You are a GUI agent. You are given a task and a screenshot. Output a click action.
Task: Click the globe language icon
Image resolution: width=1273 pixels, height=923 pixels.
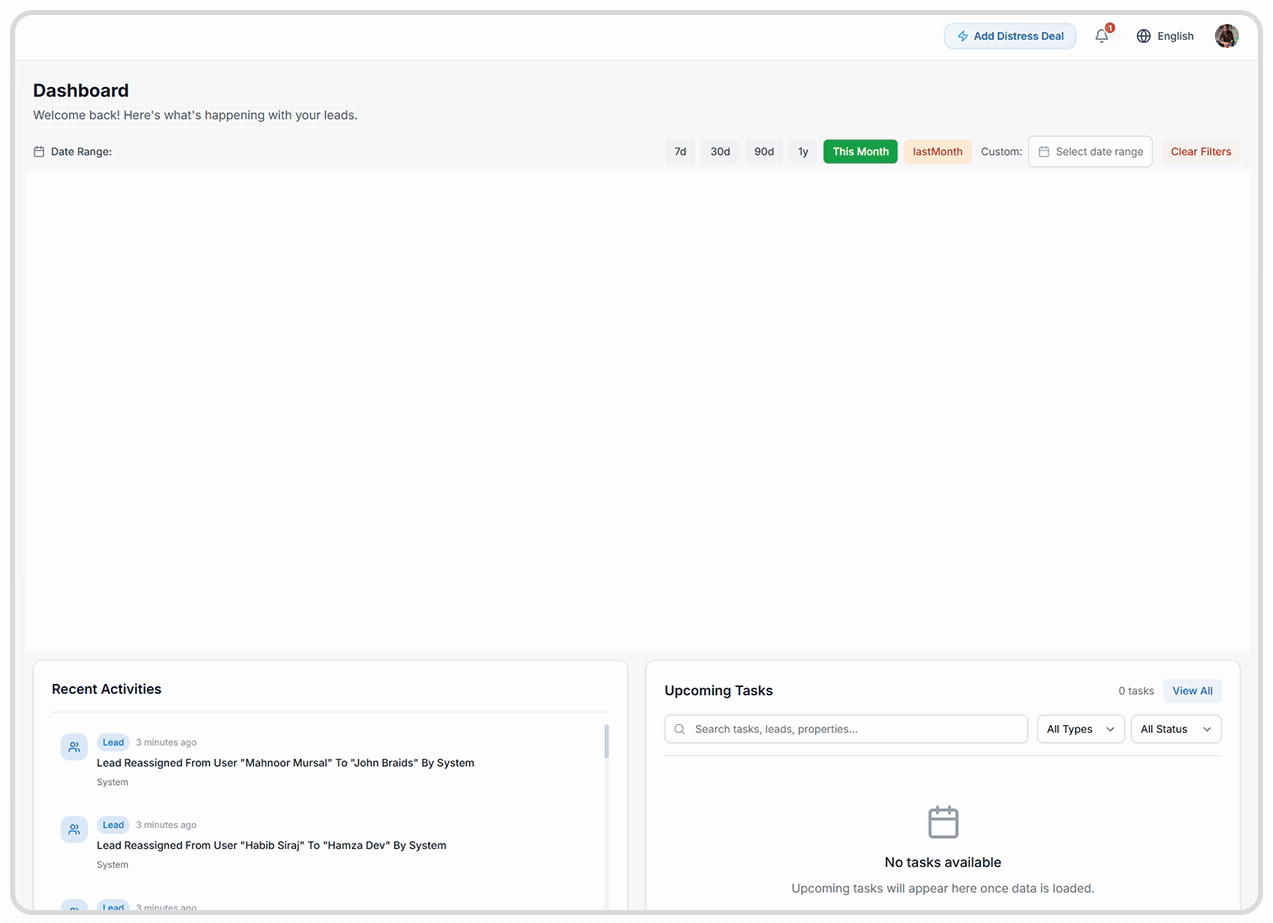coord(1144,36)
